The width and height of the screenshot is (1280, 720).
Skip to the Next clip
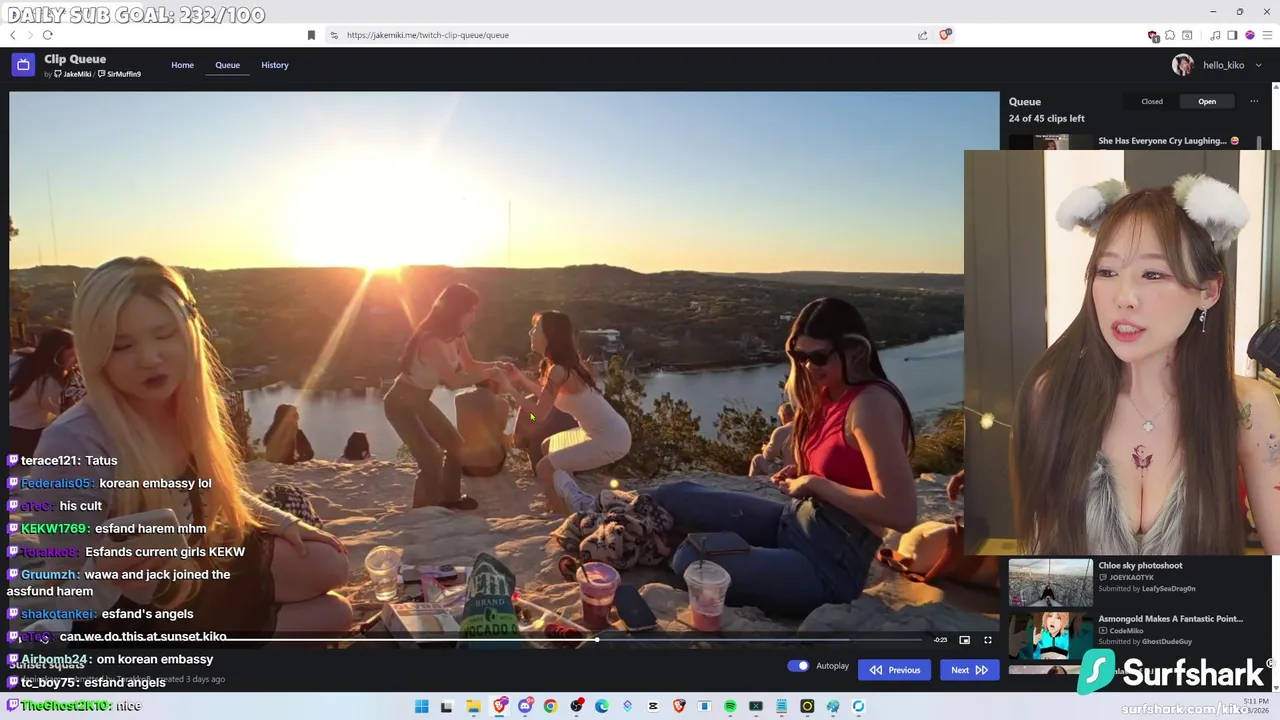(x=969, y=670)
